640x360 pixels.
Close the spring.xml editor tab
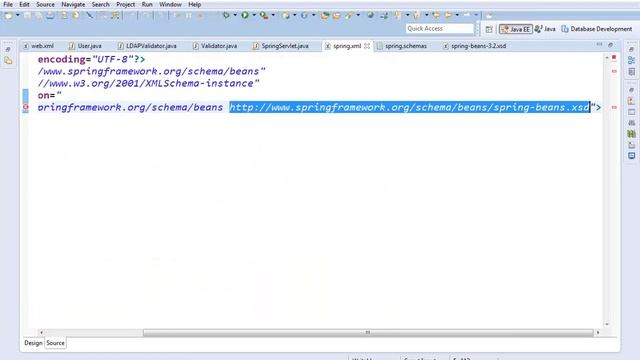(x=367, y=46)
